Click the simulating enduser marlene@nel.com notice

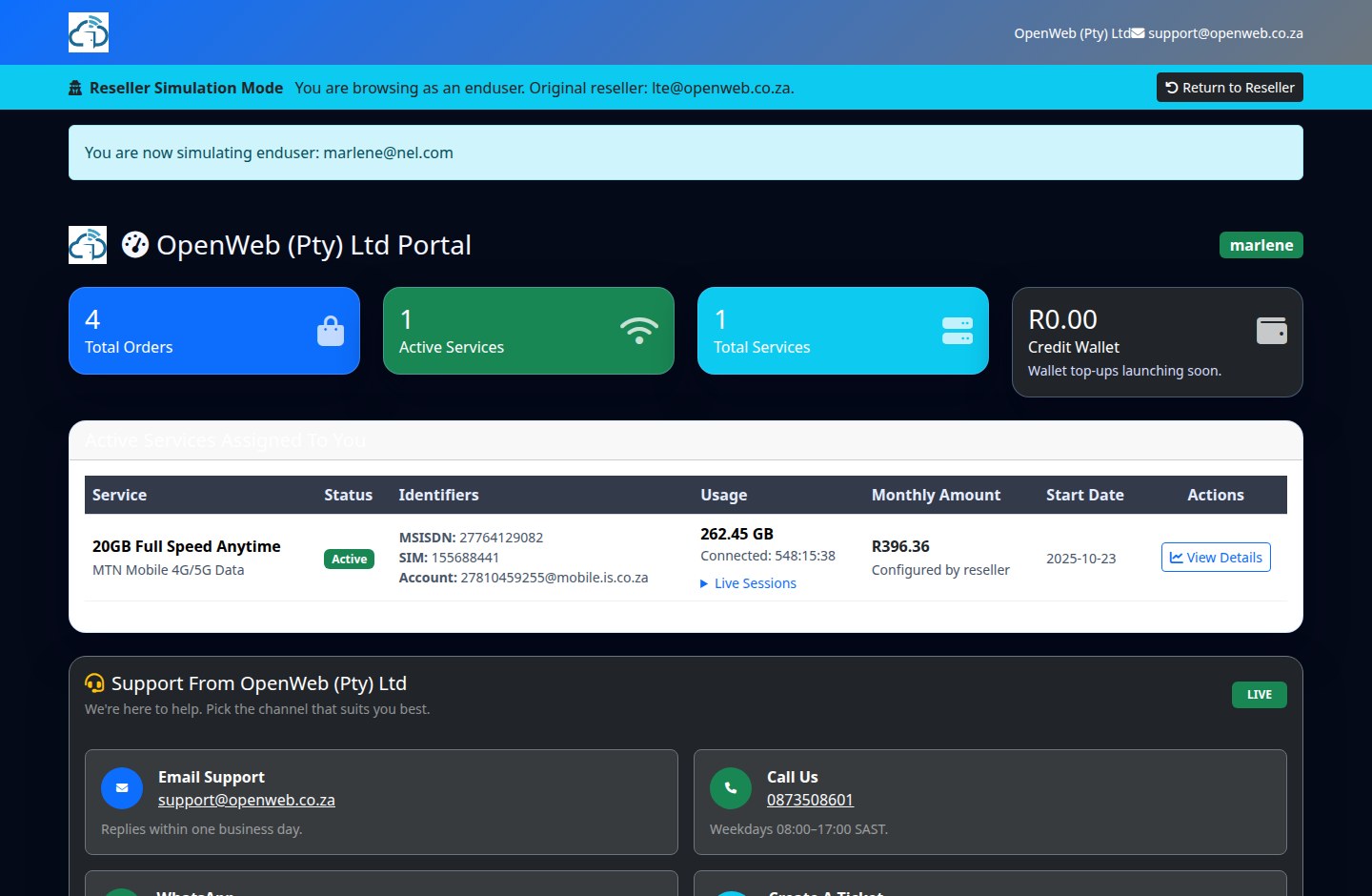[x=686, y=153]
